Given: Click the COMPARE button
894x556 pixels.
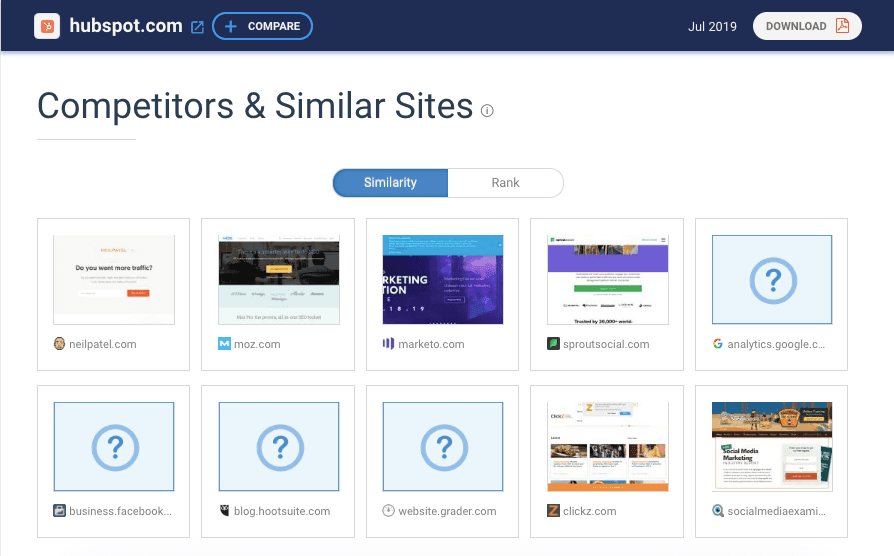Looking at the screenshot, I should pos(262,26).
